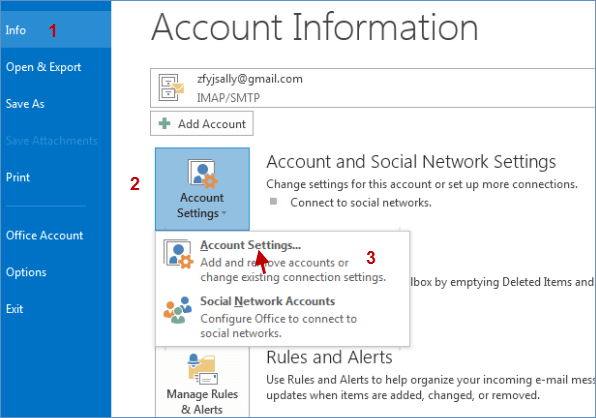Click the Social Network Accounts people icon
Screen dimensions: 596x418
178,310
